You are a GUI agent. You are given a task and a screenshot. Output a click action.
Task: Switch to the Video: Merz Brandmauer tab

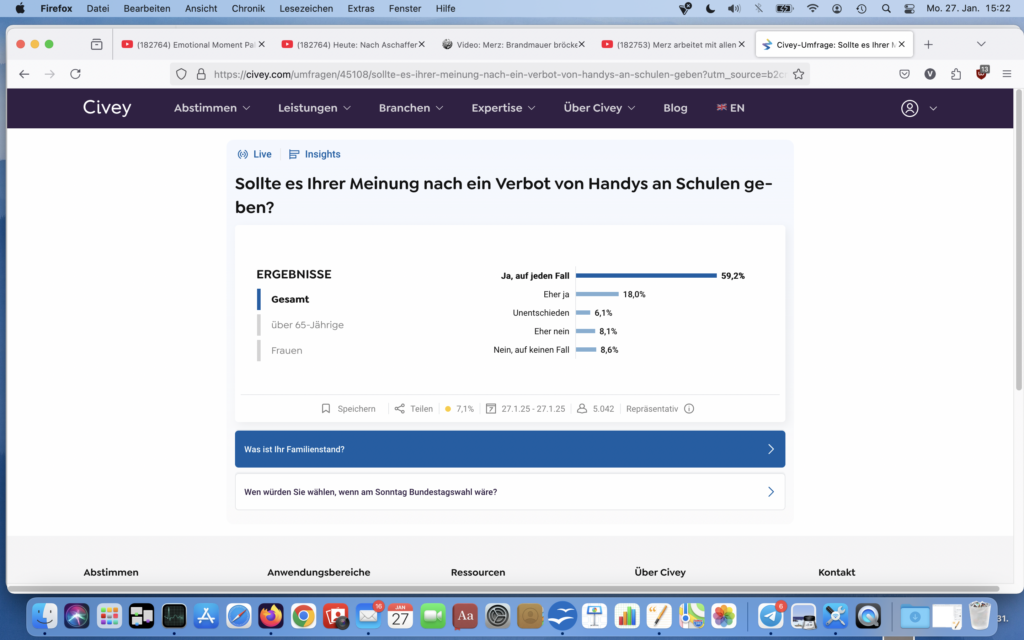pyautogui.click(x=510, y=44)
